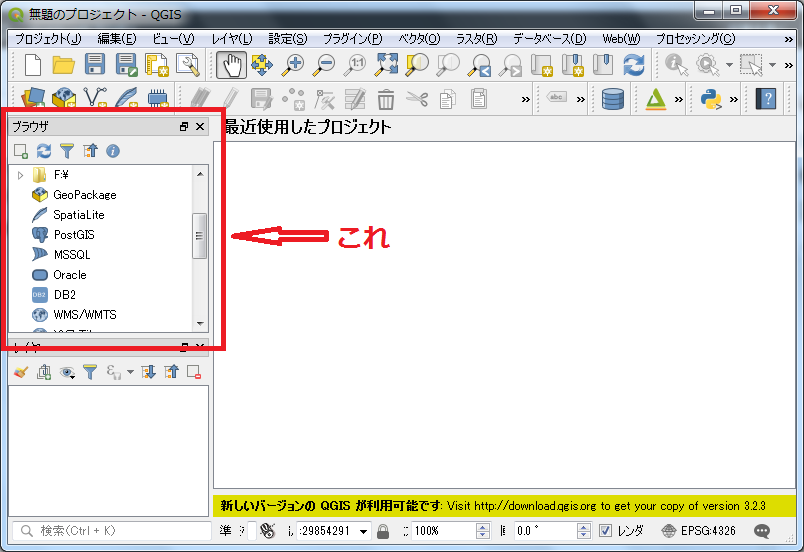Expand label toolbar overflow chevron
The width and height of the screenshot is (804, 552).
click(x=580, y=99)
